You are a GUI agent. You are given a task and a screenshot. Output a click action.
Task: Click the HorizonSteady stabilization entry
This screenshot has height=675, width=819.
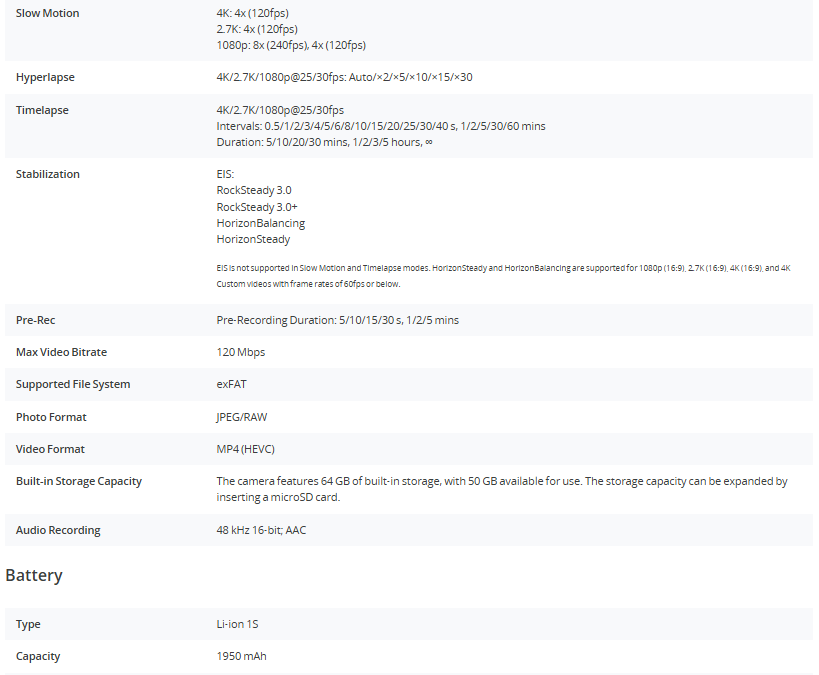(253, 240)
